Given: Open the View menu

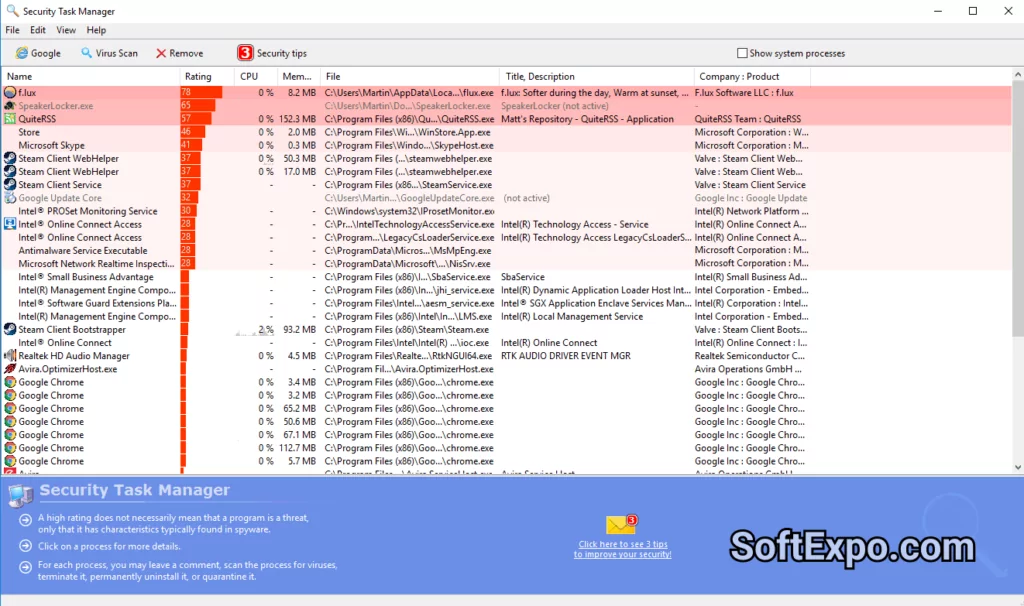Looking at the screenshot, I should [66, 29].
